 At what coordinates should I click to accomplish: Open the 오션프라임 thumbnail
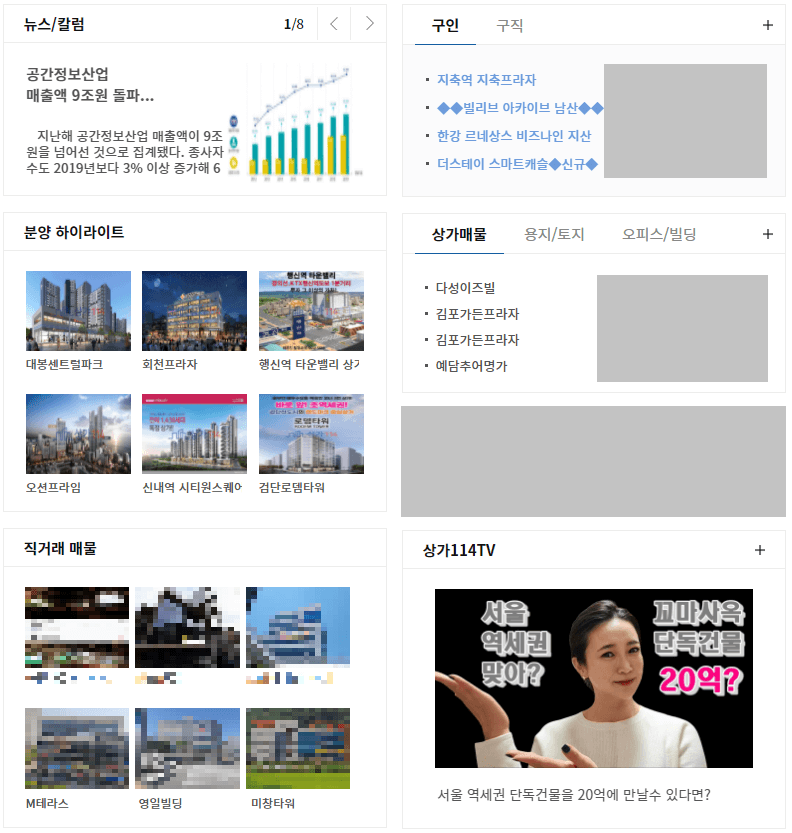coord(78,434)
